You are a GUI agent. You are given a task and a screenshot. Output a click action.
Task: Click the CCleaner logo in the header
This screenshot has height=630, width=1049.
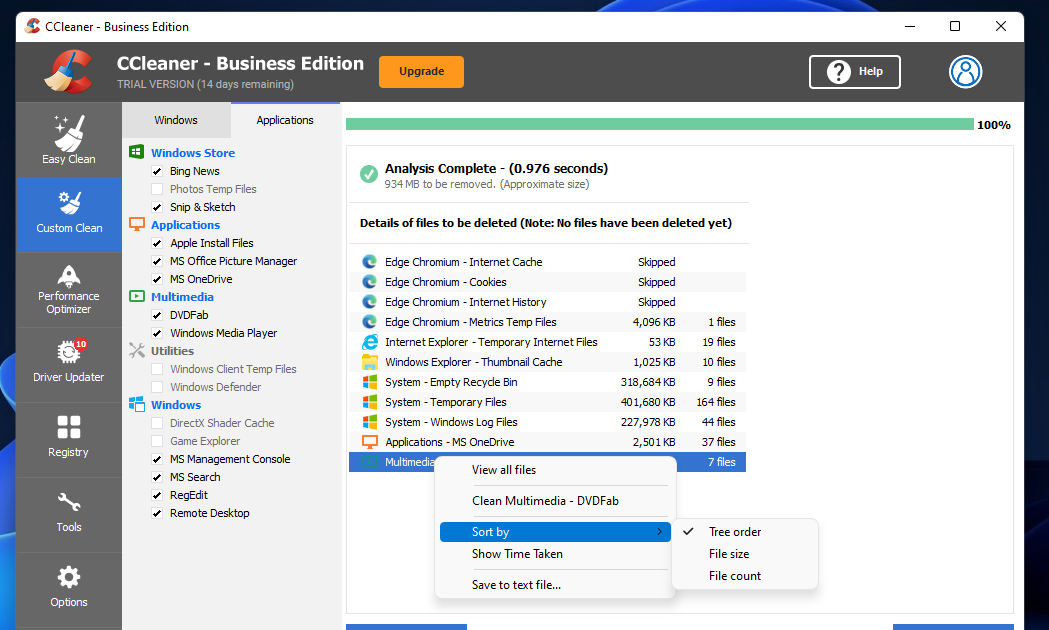tap(69, 71)
